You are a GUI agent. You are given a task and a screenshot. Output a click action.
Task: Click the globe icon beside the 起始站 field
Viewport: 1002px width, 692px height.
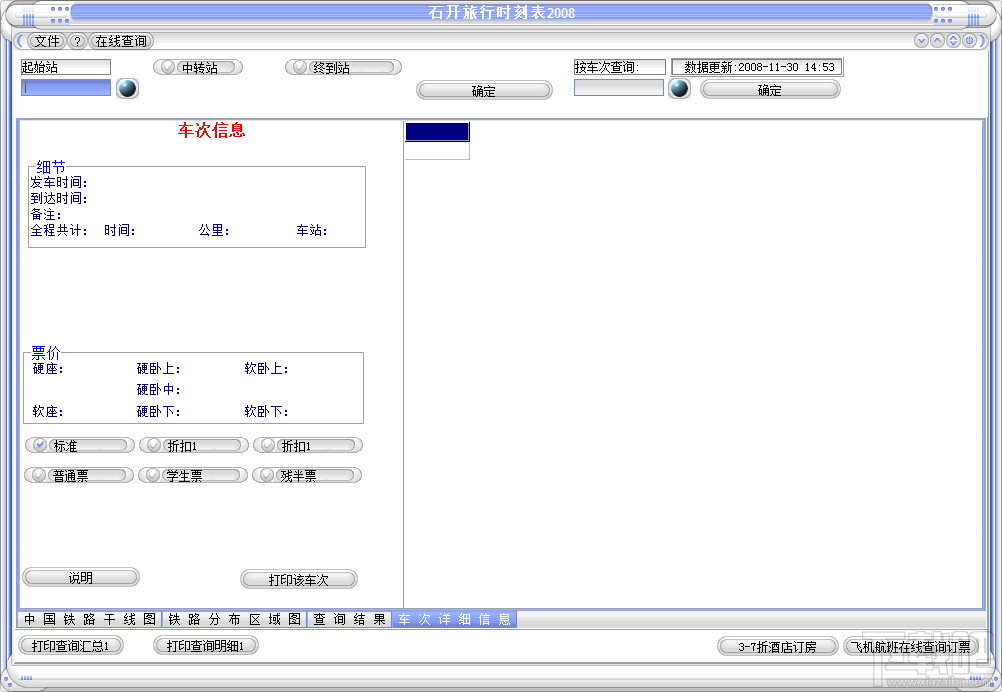(127, 88)
